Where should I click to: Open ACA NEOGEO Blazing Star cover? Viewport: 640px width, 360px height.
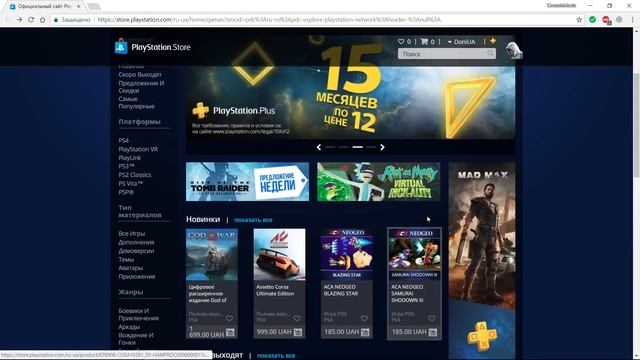(347, 254)
